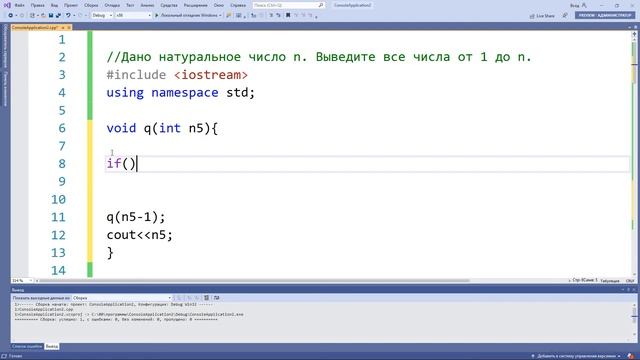The height and width of the screenshot is (360, 640).
Task: Click the feedback icon beside Live Share
Action: pyautogui.click(x=565, y=16)
